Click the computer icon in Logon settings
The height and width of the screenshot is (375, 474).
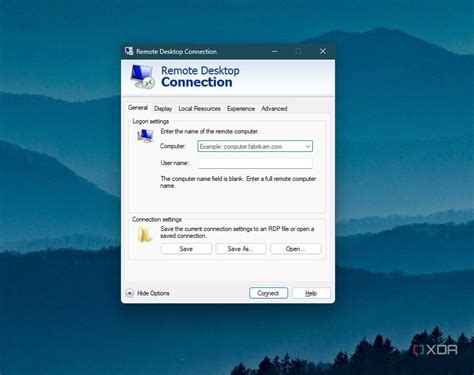tap(145, 136)
